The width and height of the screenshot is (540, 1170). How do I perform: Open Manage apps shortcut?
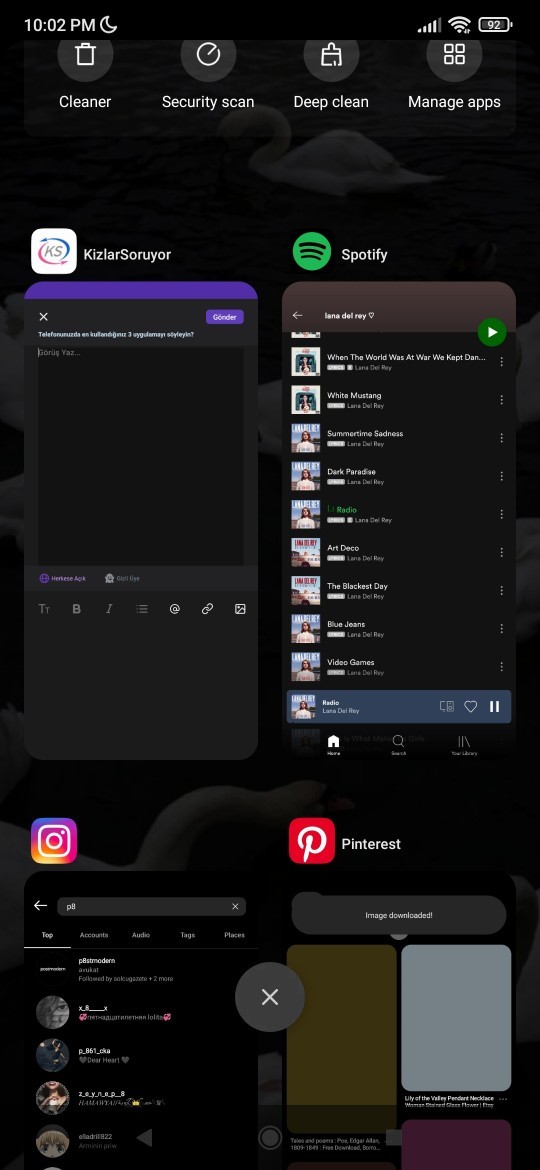454,73
